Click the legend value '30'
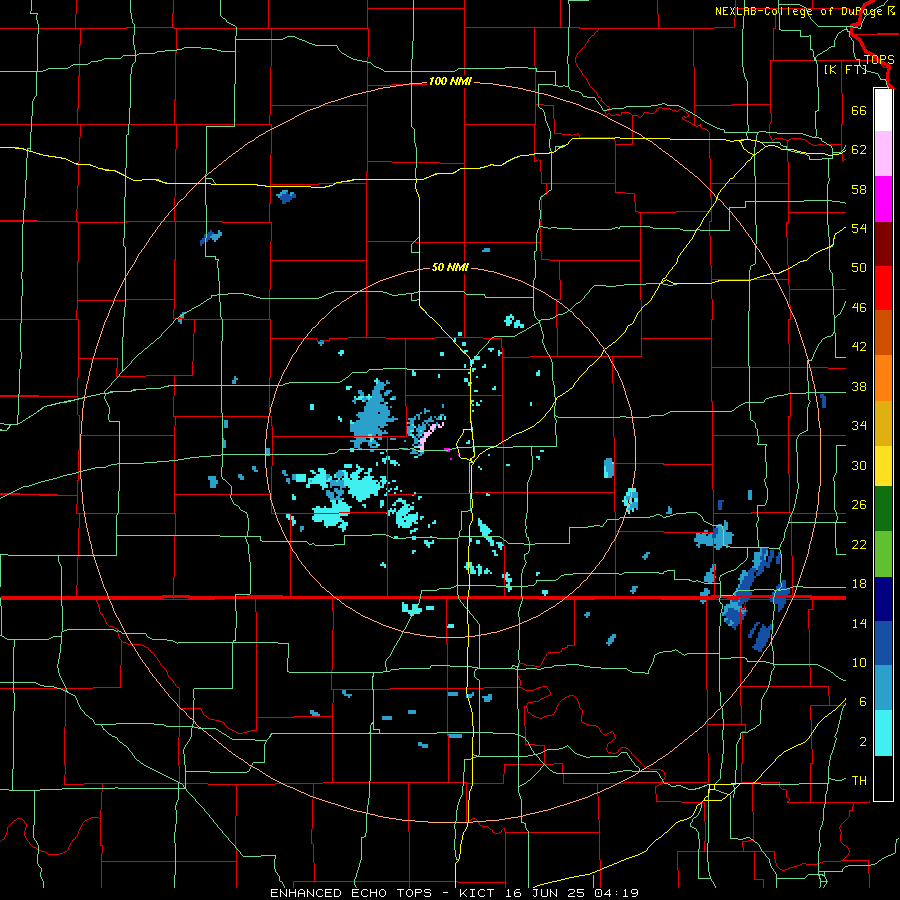Screen dimensions: 900x900 [859, 465]
